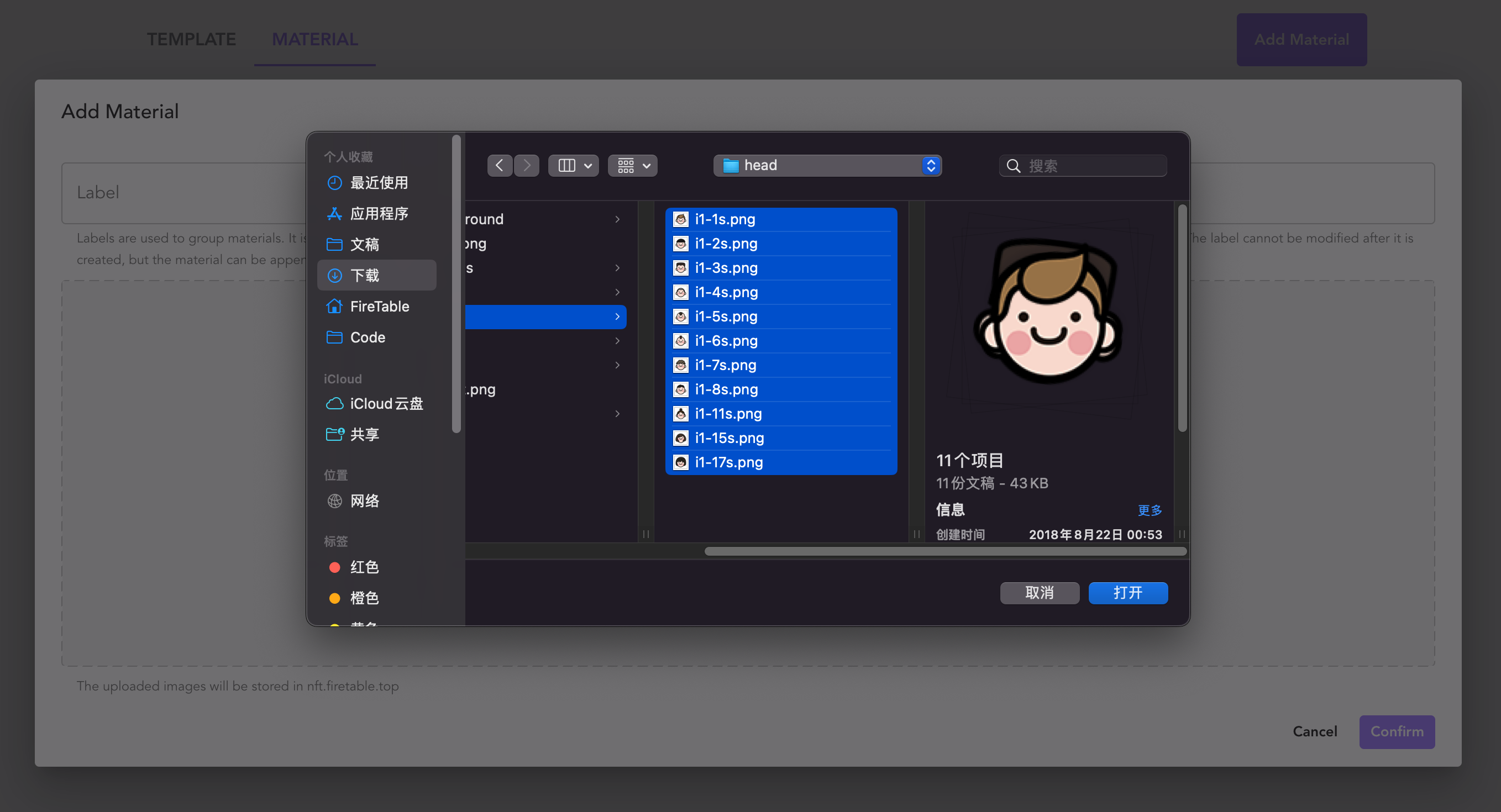Open Network (网络) location in sidebar
This screenshot has height=812, width=1501.
[364, 501]
